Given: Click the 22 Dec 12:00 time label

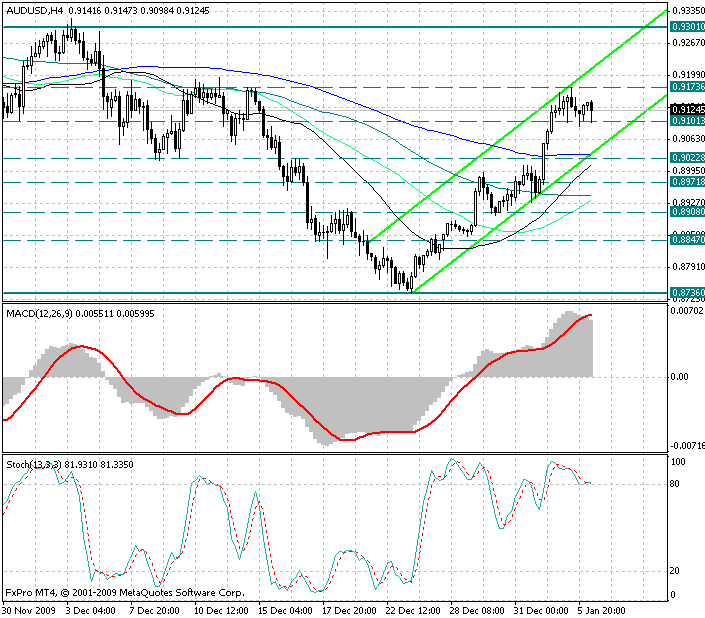Looking at the screenshot, I should (413, 611).
